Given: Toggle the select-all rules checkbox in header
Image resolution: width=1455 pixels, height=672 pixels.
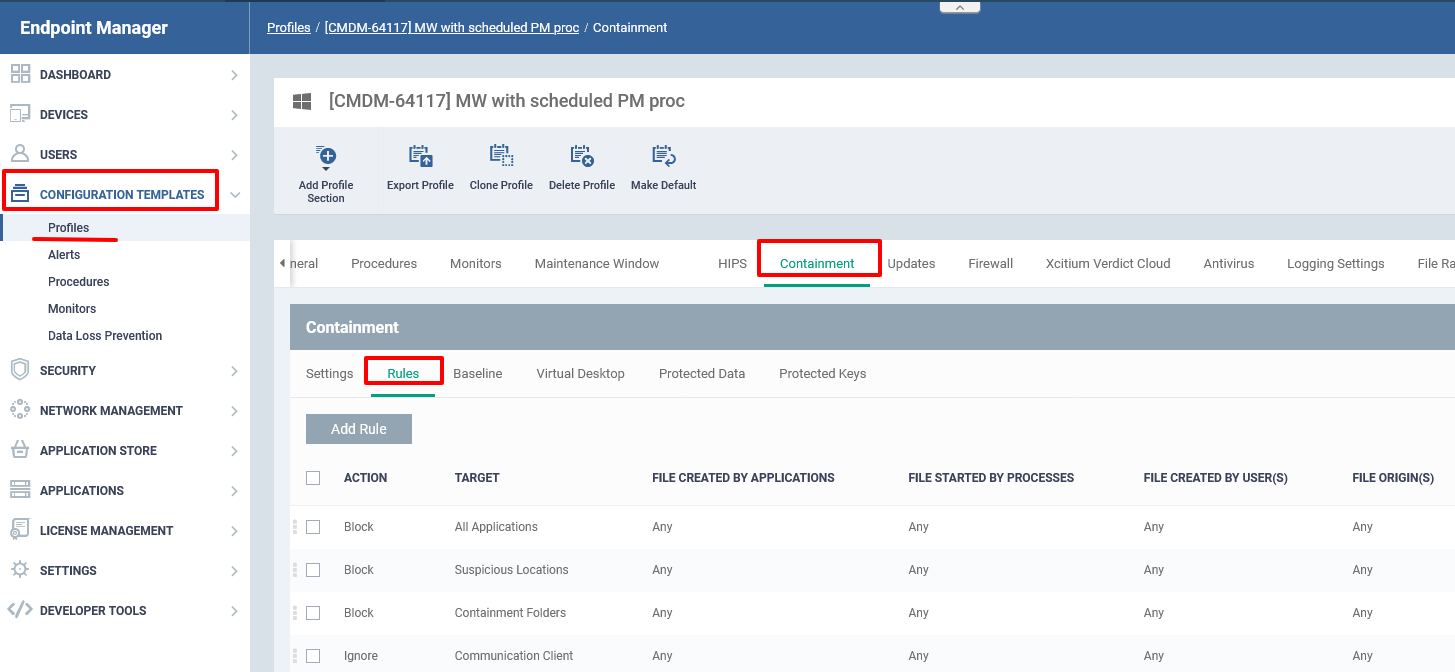Looking at the screenshot, I should [x=313, y=478].
